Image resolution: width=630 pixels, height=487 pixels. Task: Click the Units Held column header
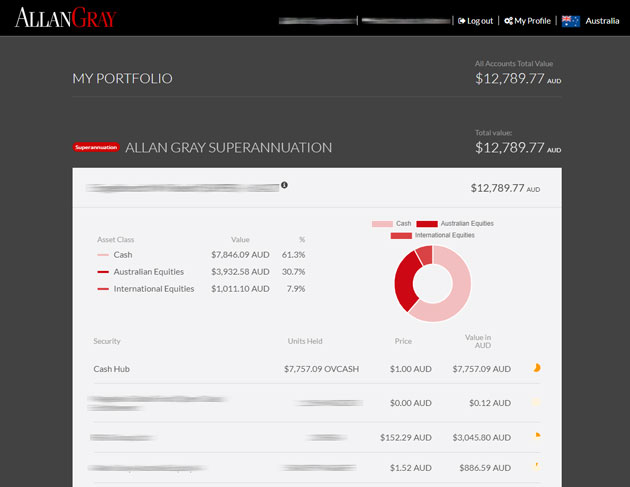point(306,341)
